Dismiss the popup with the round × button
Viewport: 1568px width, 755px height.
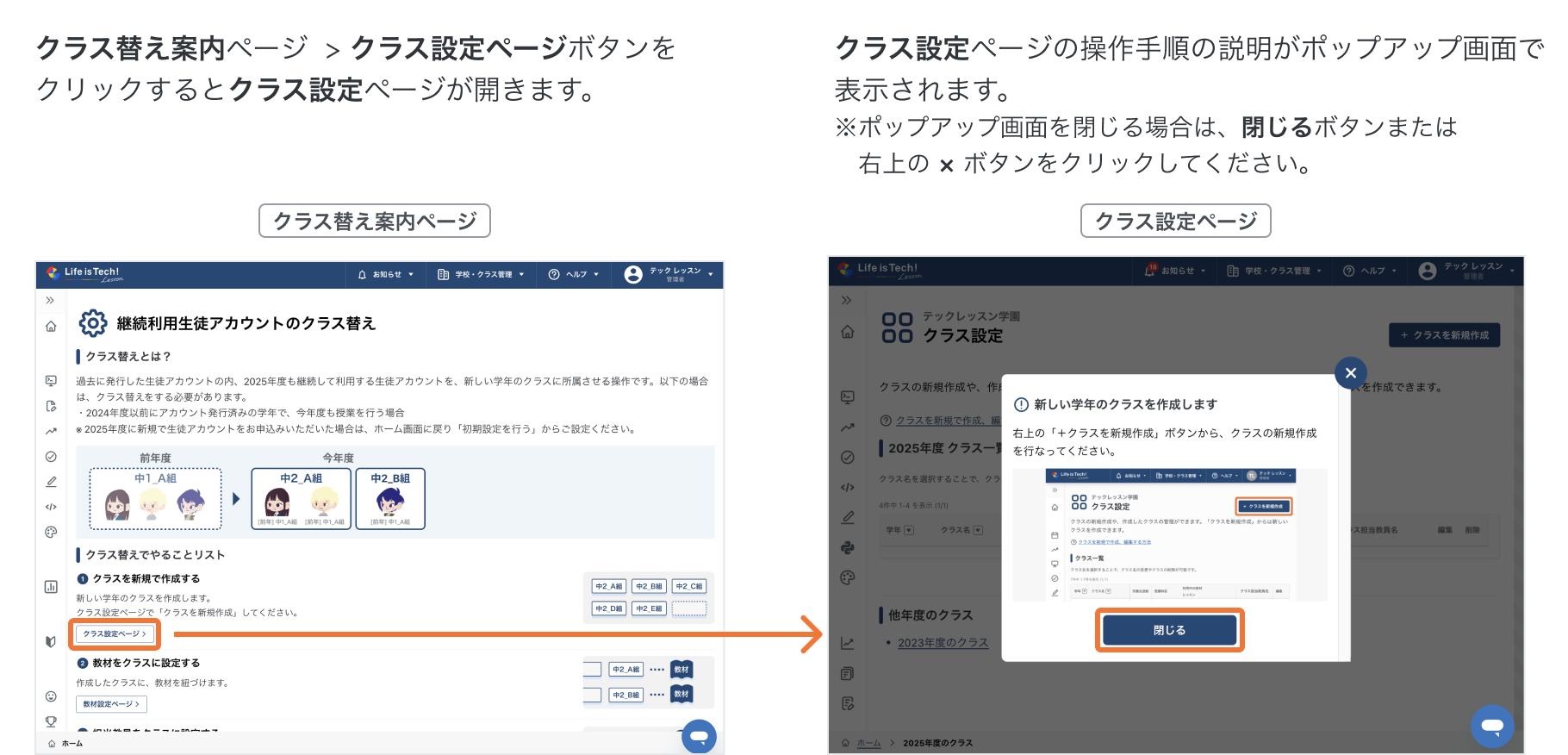[x=1350, y=372]
